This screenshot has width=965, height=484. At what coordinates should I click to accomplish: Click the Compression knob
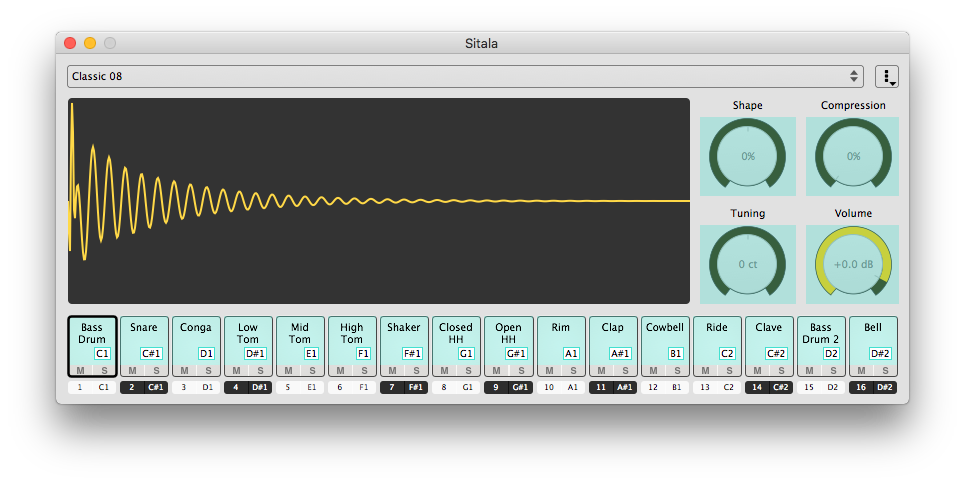(853, 156)
